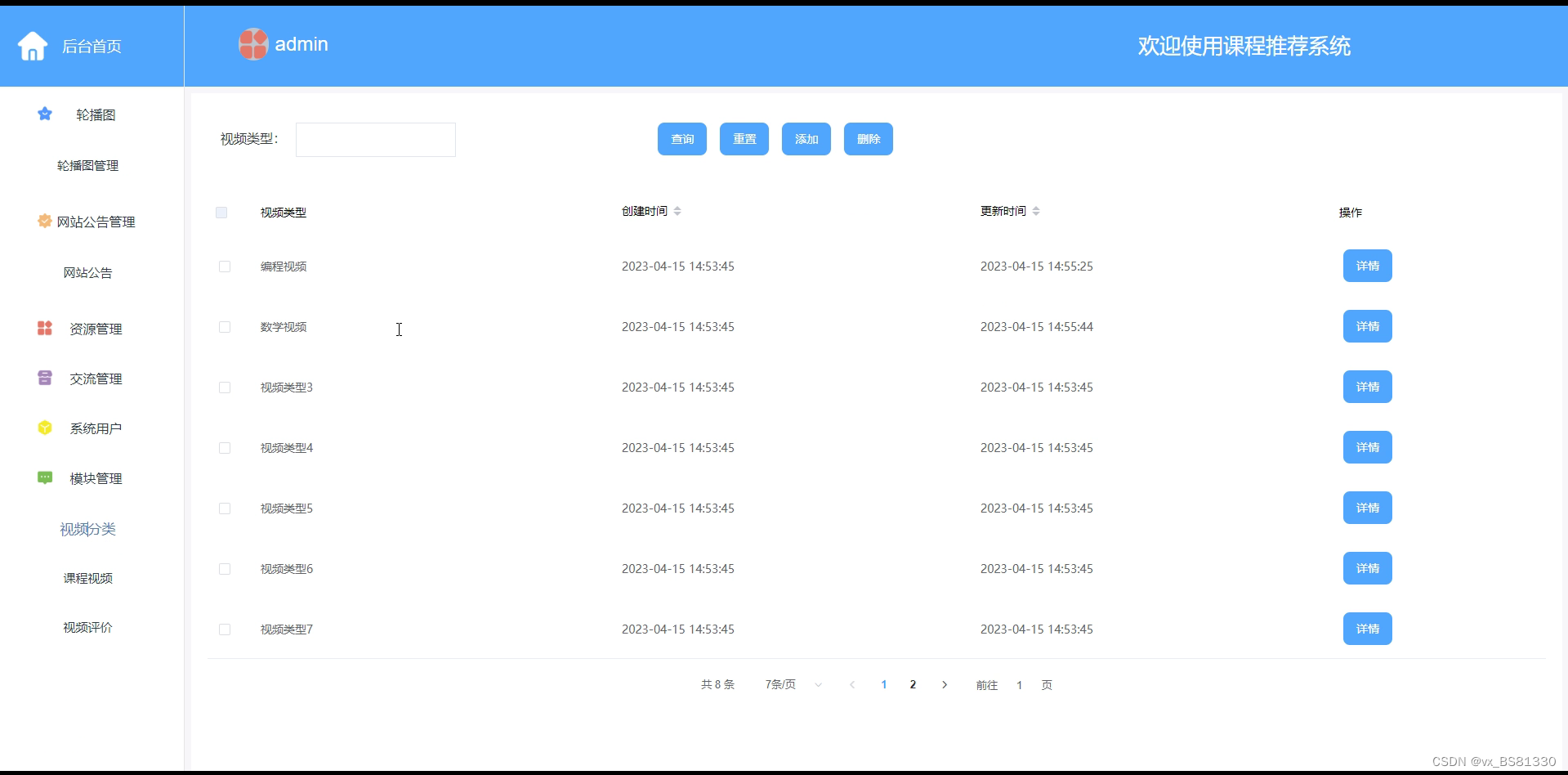1568x775 pixels.
Task: Check the box for row 编程视频
Action: pyautogui.click(x=225, y=267)
